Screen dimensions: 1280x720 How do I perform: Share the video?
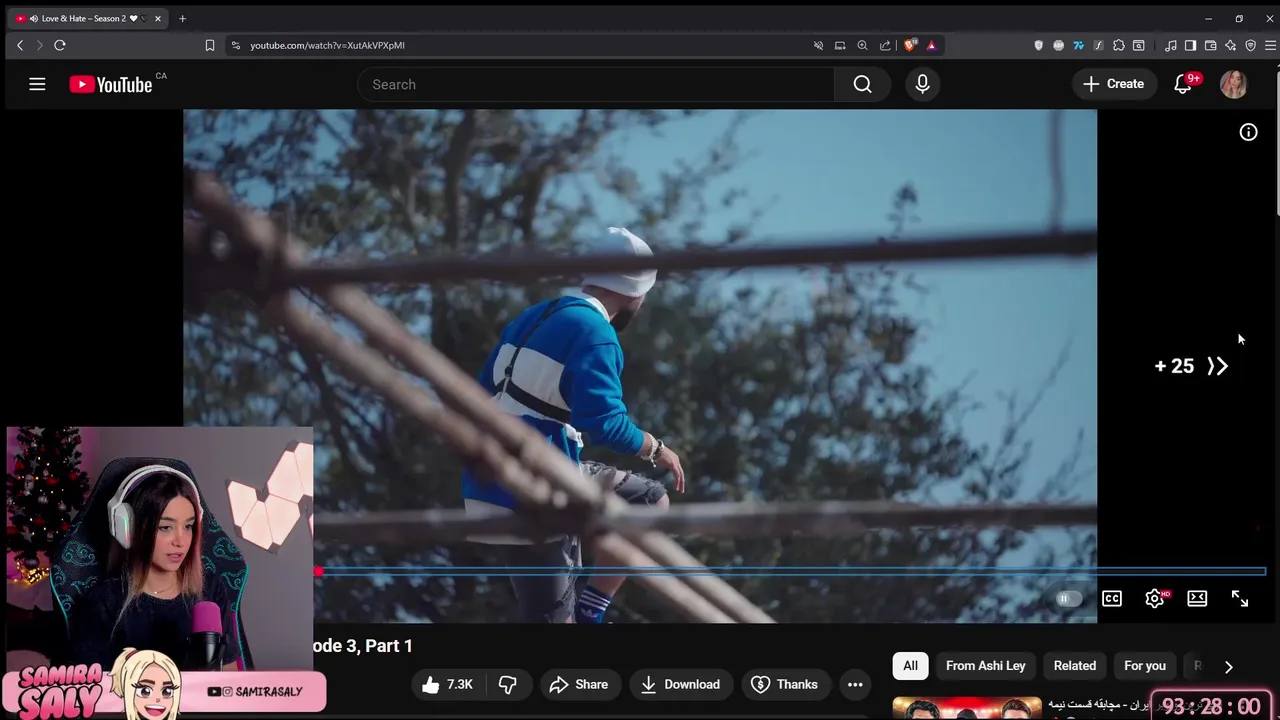(579, 684)
